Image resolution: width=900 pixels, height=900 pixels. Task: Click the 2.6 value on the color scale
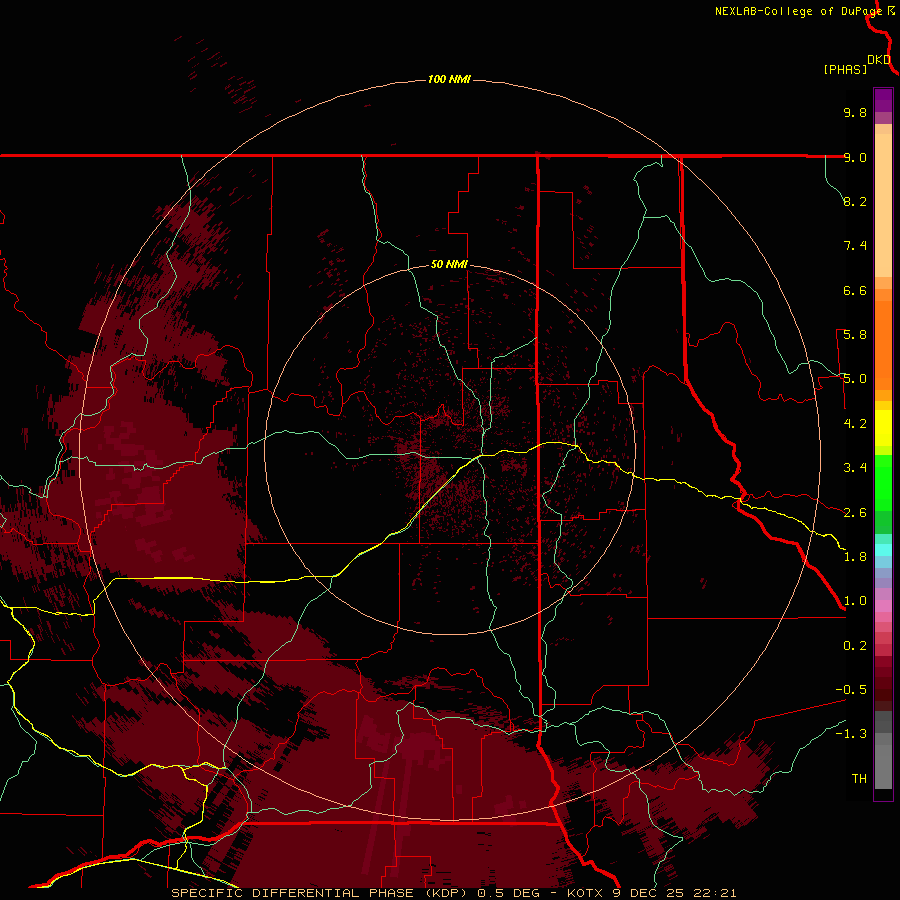tap(855, 513)
